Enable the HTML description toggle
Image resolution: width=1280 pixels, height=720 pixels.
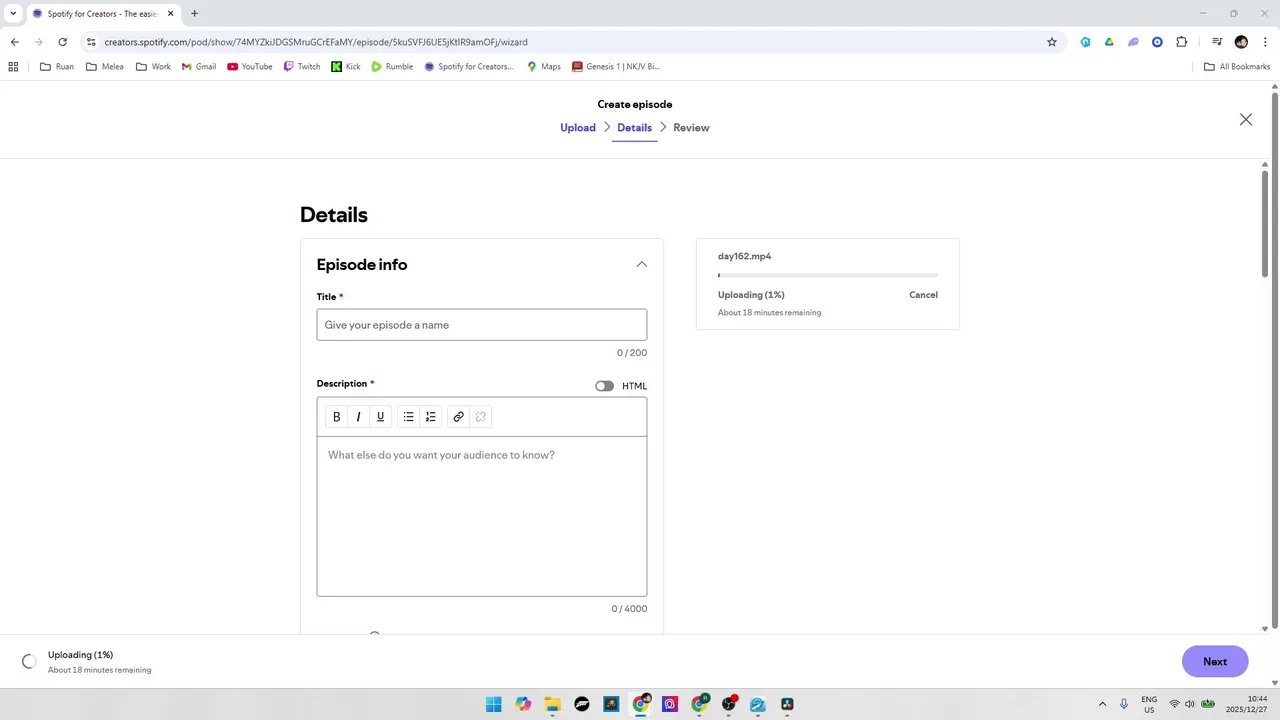(604, 386)
